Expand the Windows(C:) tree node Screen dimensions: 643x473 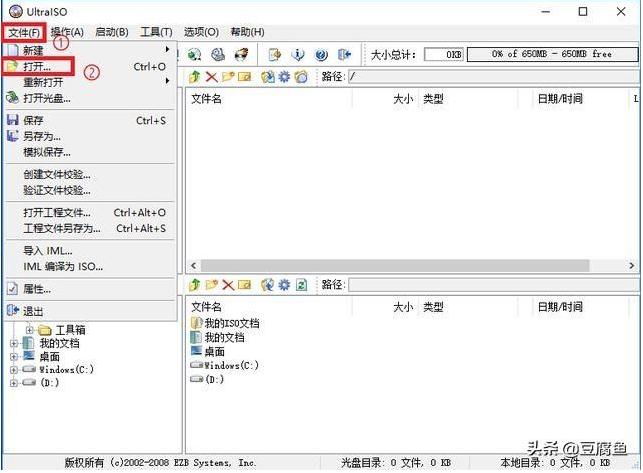[x=14, y=370]
